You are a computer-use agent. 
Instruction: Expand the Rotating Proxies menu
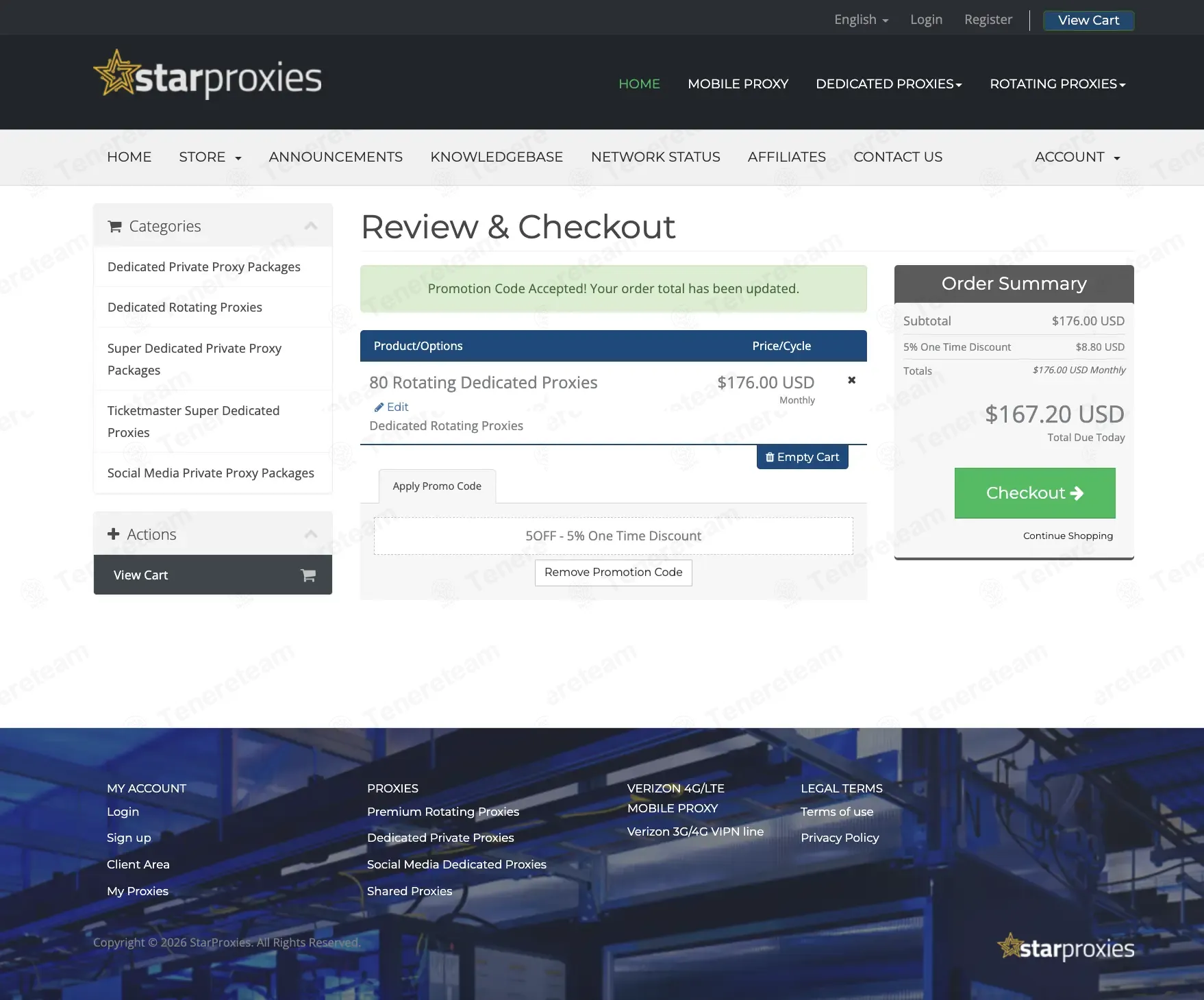click(1057, 84)
